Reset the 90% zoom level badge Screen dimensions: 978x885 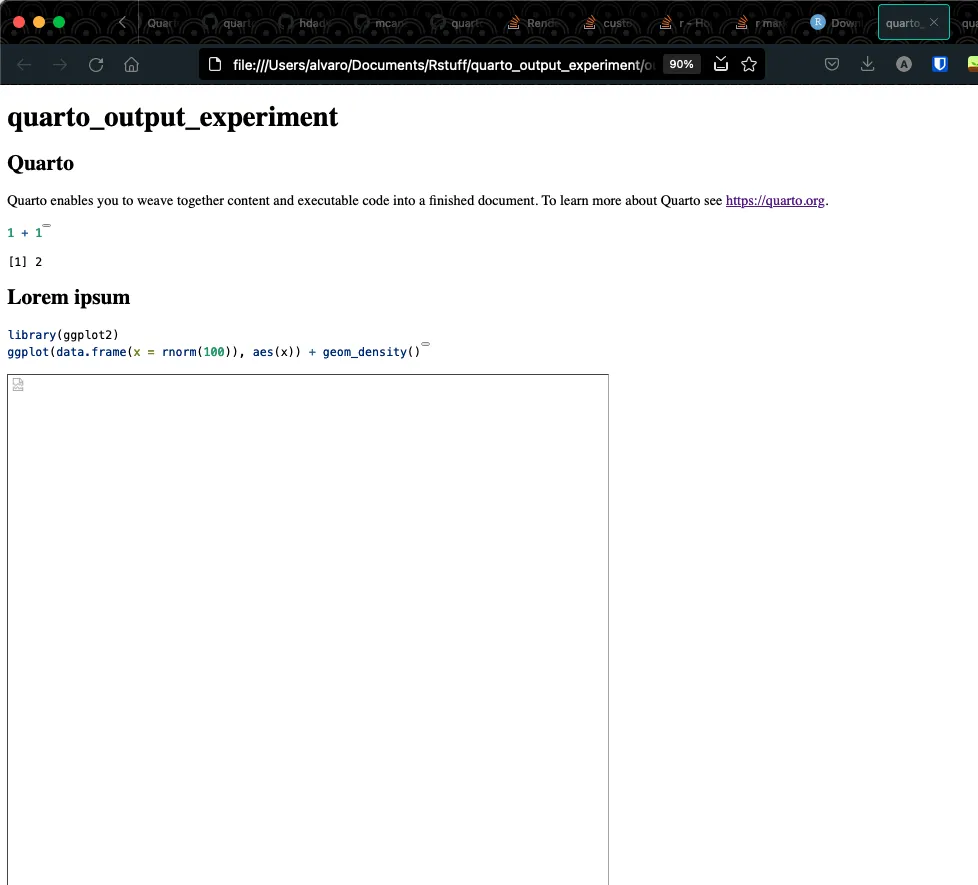pos(681,64)
